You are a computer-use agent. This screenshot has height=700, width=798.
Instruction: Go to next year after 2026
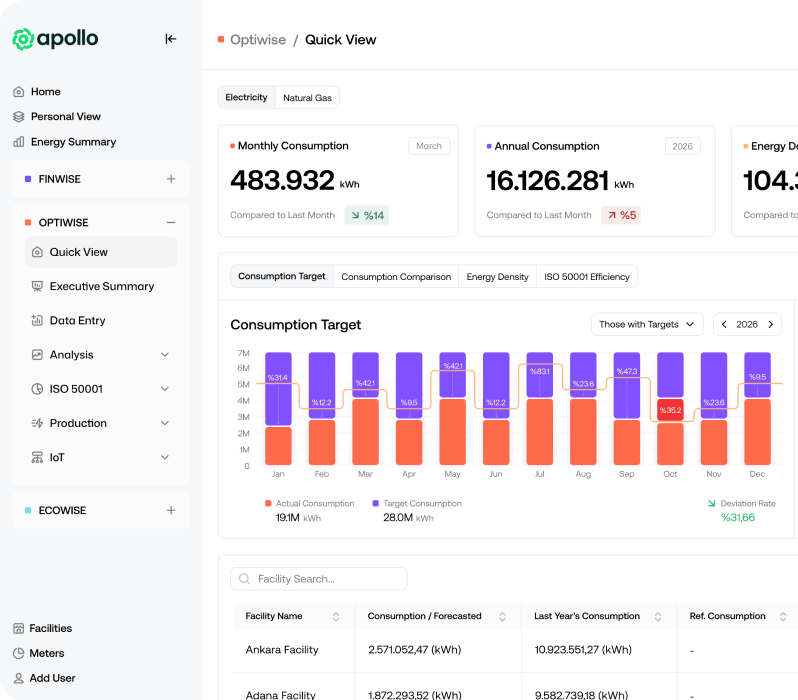tap(770, 325)
